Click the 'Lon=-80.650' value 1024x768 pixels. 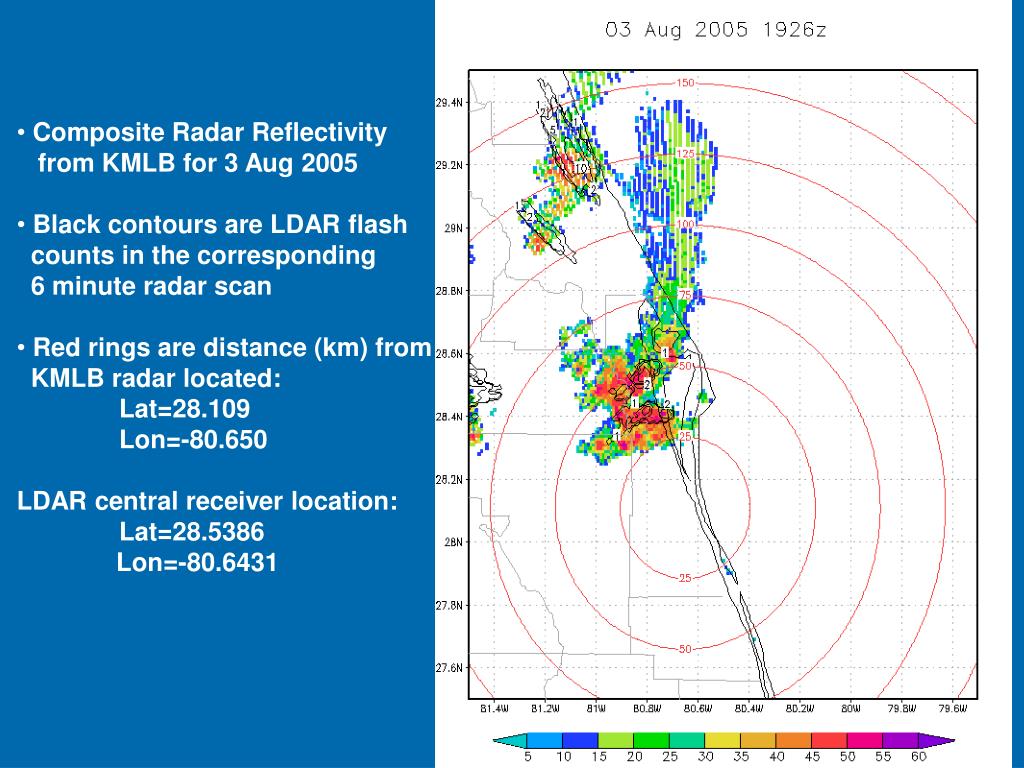click(x=193, y=440)
